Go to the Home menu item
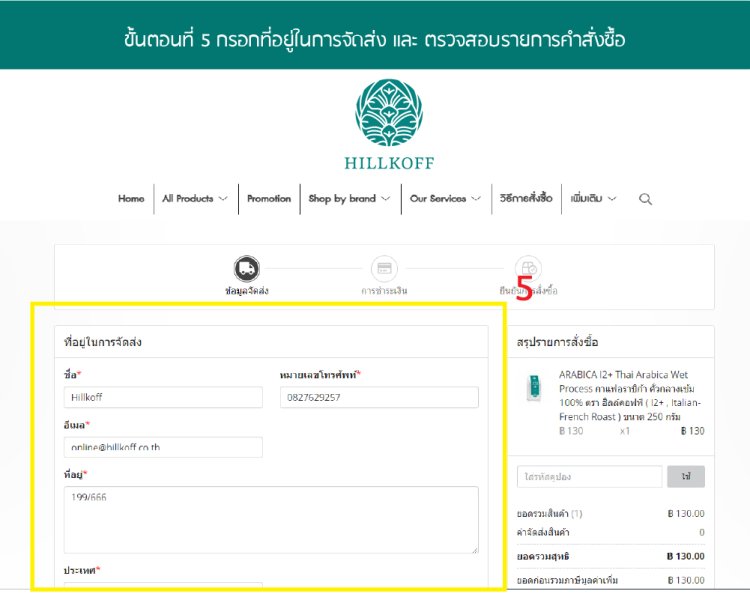The height and width of the screenshot is (600, 750). click(131, 199)
